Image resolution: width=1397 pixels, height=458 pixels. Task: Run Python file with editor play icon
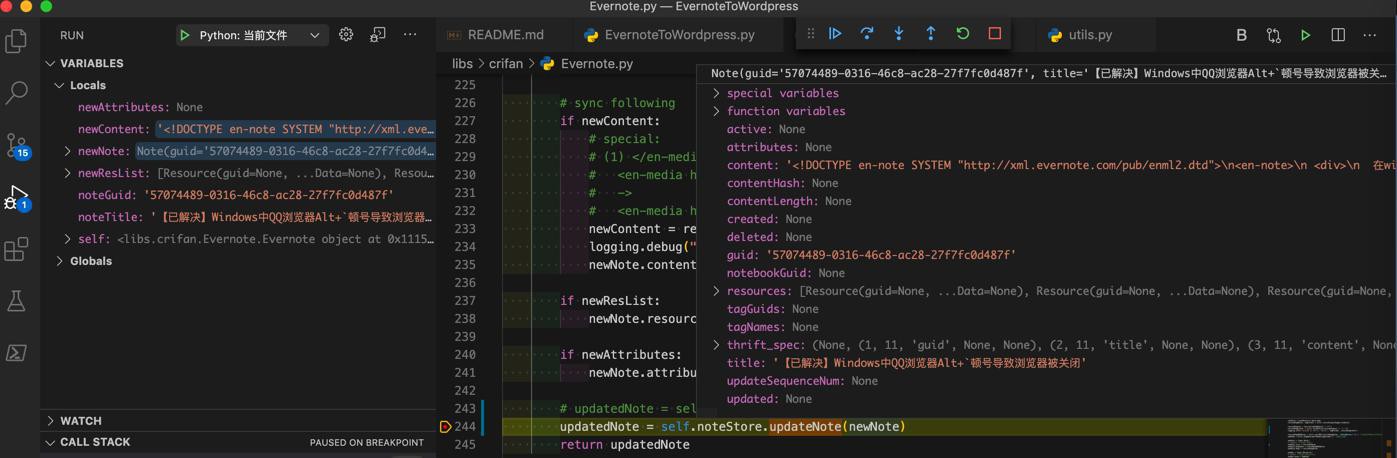[1306, 35]
